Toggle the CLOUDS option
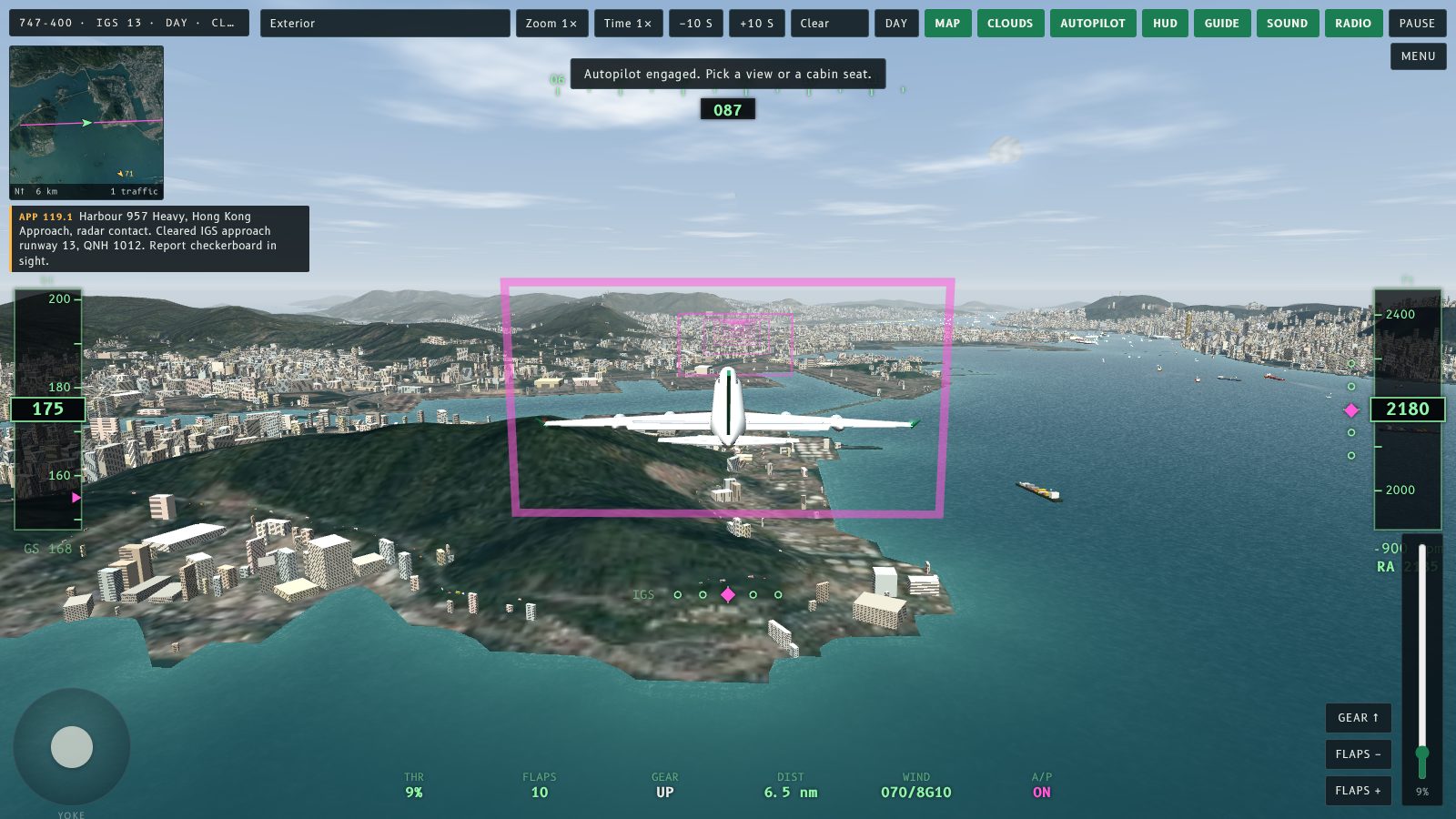 click(x=1010, y=24)
